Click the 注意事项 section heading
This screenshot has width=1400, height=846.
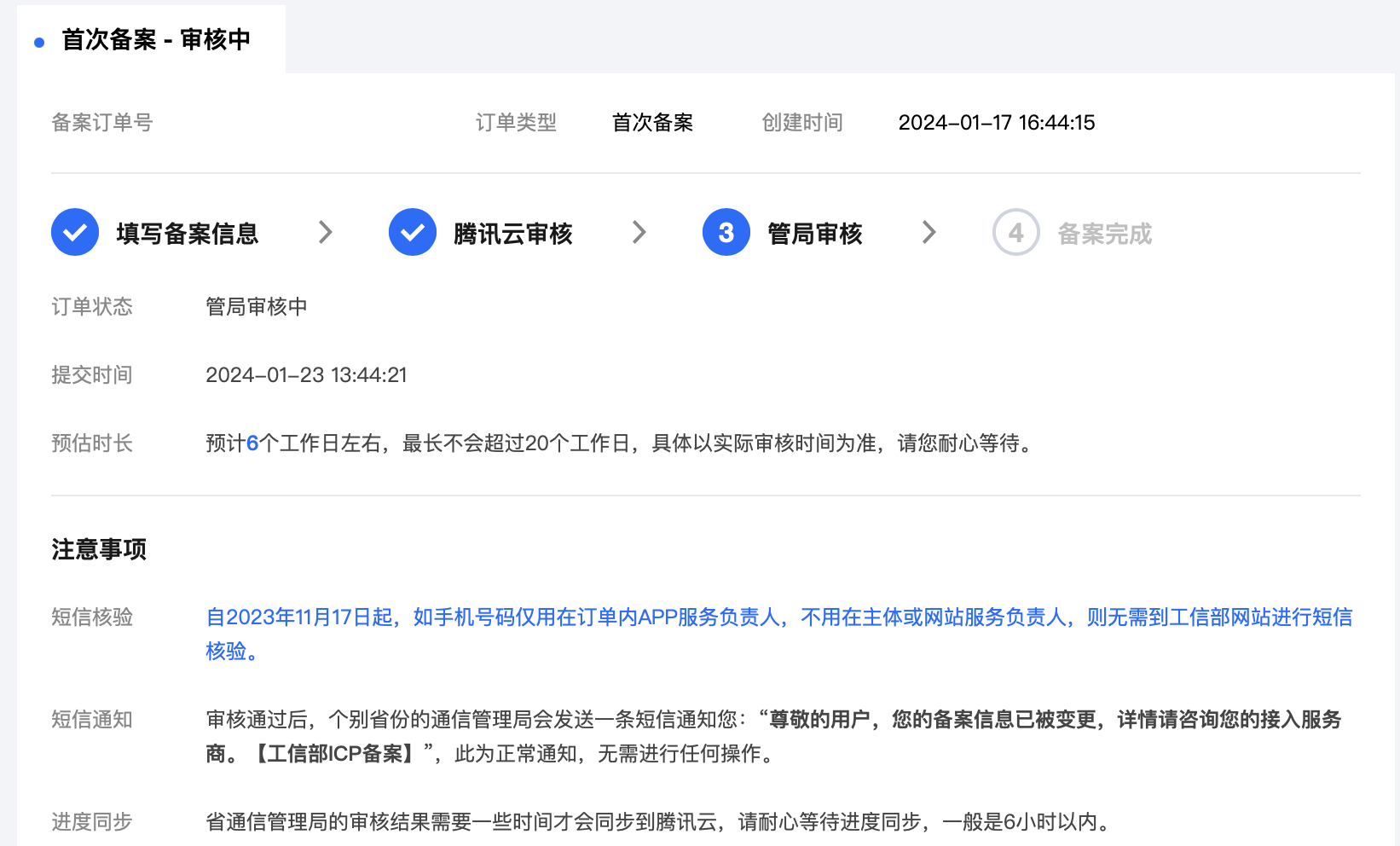[99, 549]
